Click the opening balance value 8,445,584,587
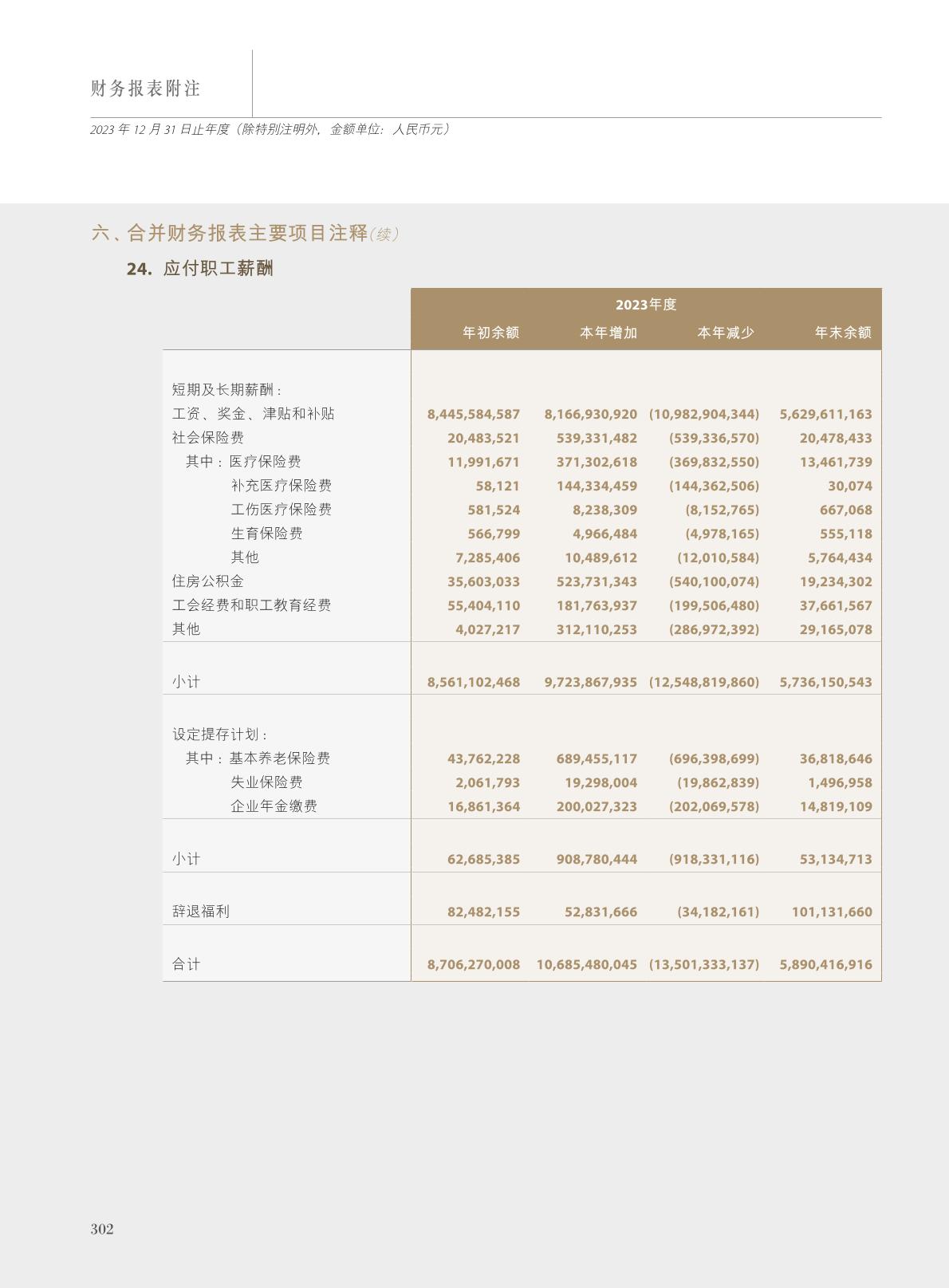Screen dimensions: 949x1288 point(474,414)
